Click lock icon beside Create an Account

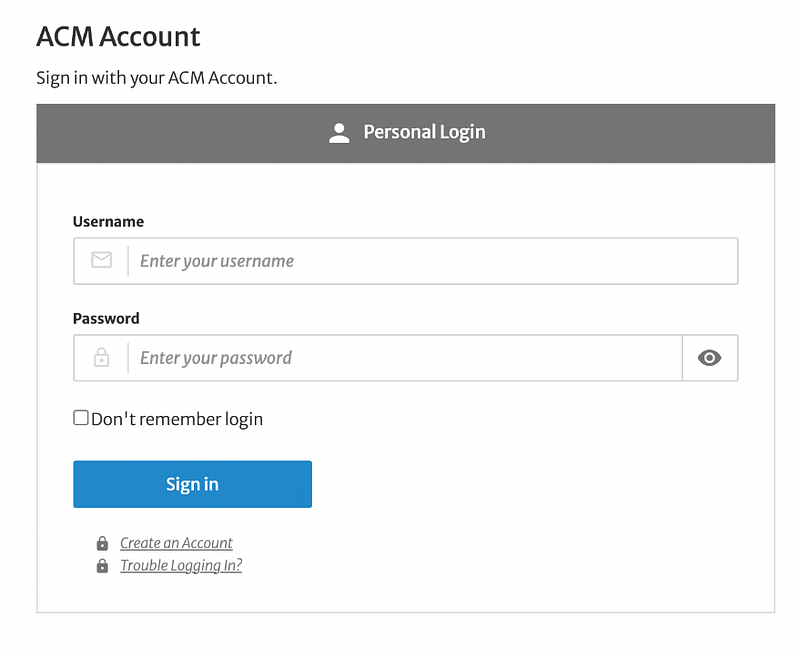pyautogui.click(x=102, y=543)
